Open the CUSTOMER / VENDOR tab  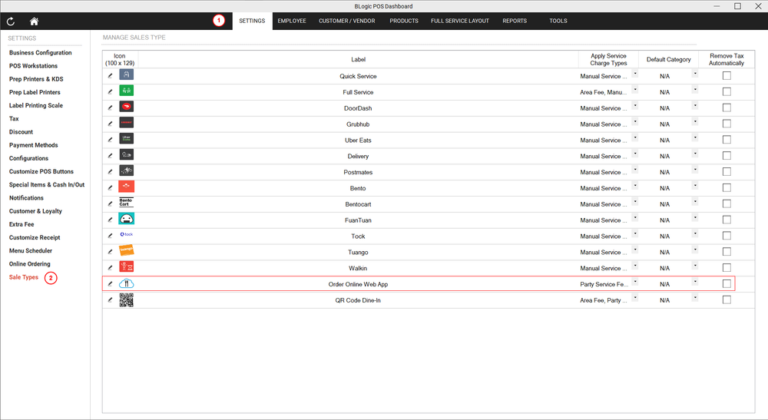tap(347, 21)
